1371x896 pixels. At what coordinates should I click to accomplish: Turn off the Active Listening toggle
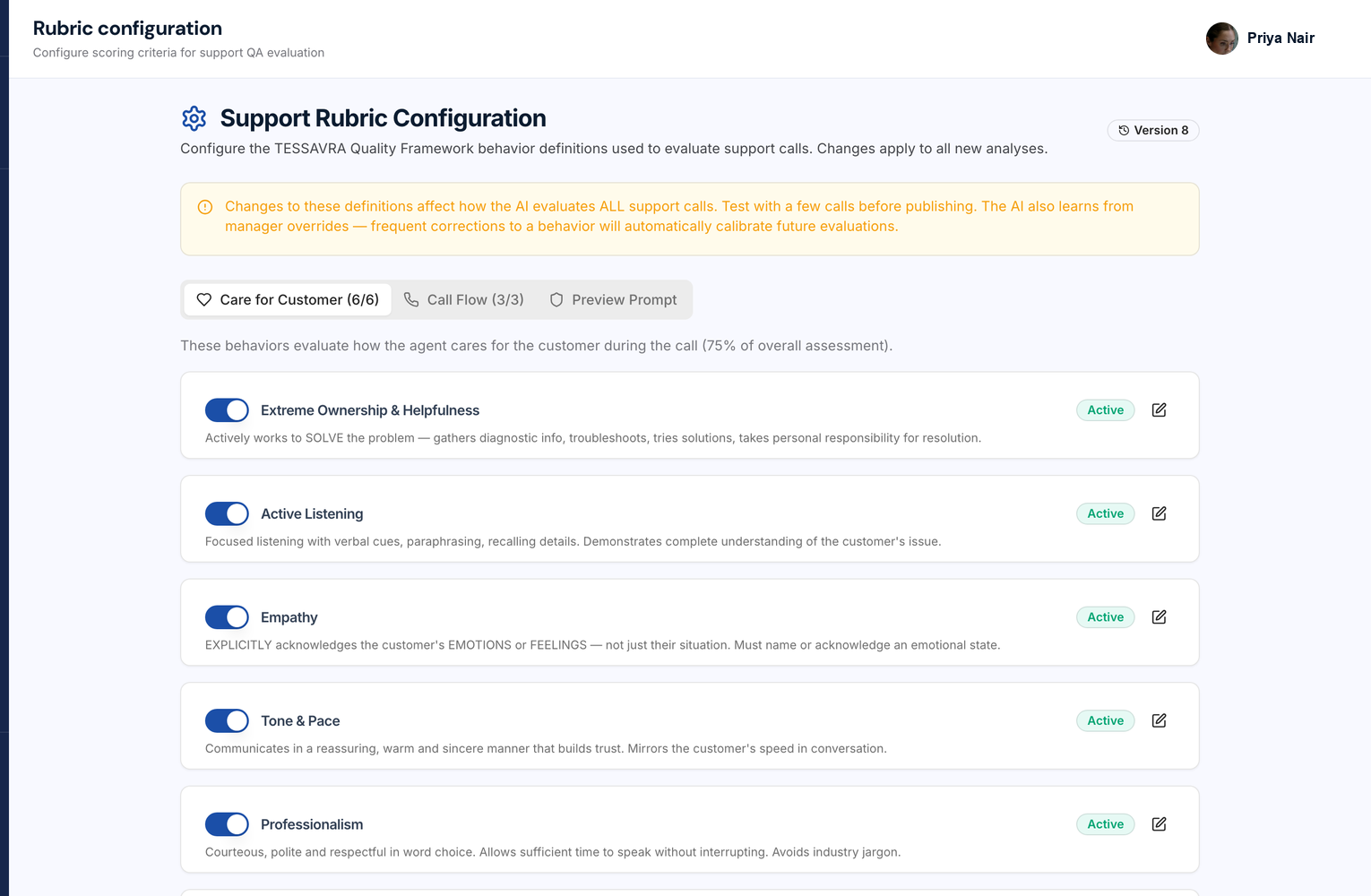coord(227,513)
